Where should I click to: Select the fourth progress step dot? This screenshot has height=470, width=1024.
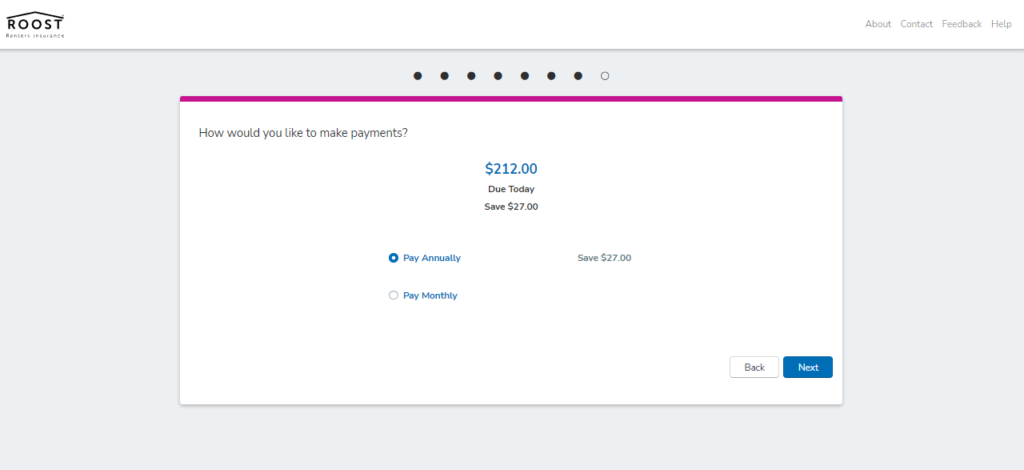click(498, 76)
